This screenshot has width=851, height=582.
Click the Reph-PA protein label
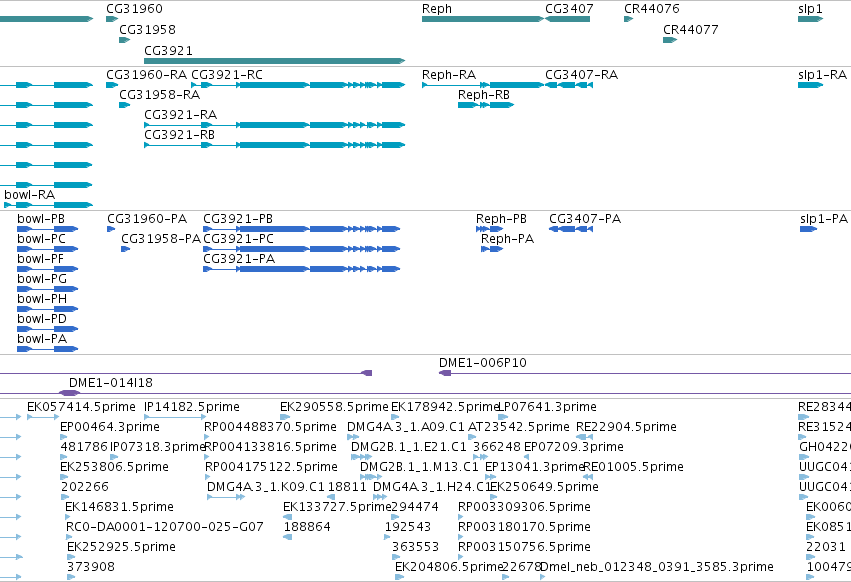tap(507, 239)
